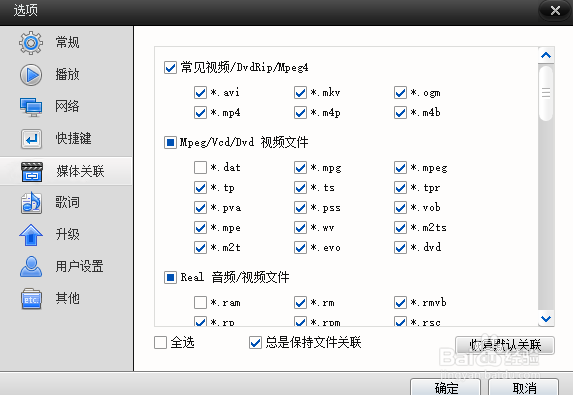
Task: Uncheck the *.mpg checkbox
Action: pos(300,168)
